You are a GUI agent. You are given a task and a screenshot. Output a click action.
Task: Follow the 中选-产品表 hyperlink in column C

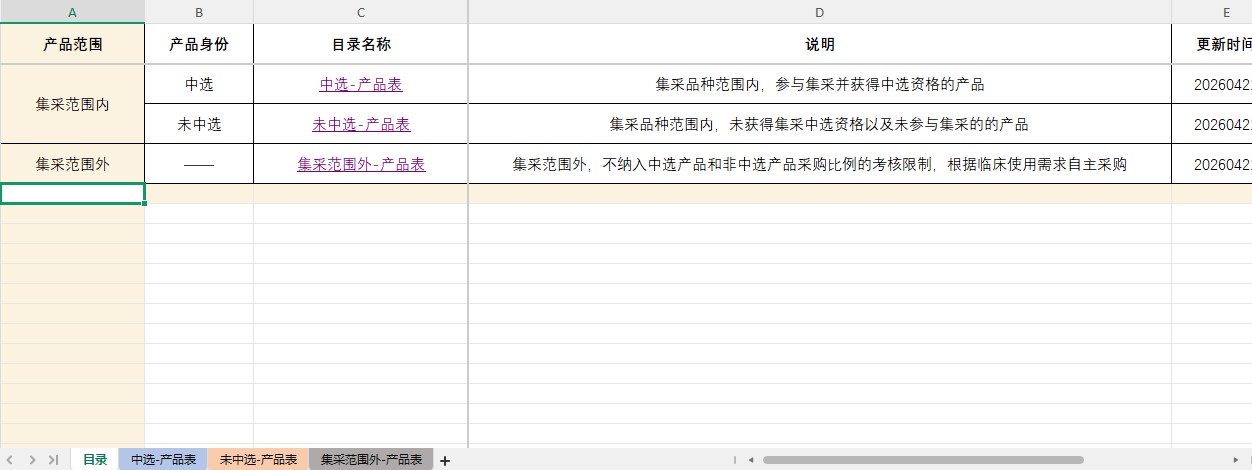tap(361, 85)
